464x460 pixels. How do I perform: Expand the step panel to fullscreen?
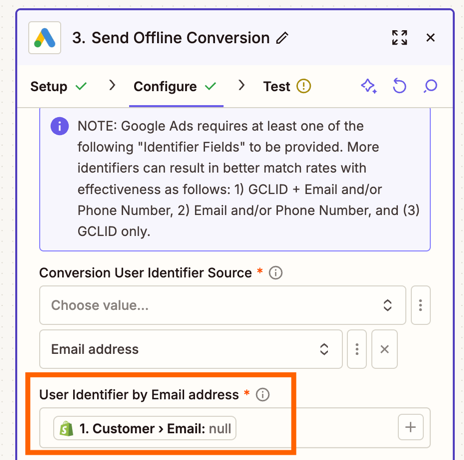(x=399, y=38)
